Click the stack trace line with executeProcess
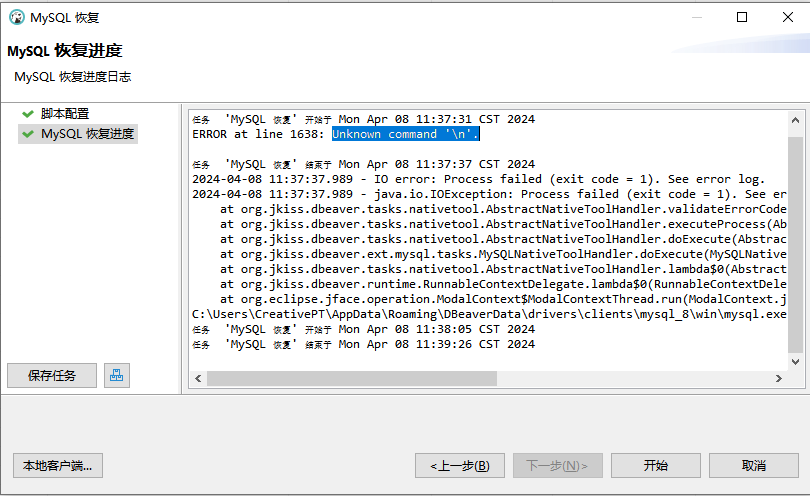This screenshot has height=496, width=810. click(503, 224)
